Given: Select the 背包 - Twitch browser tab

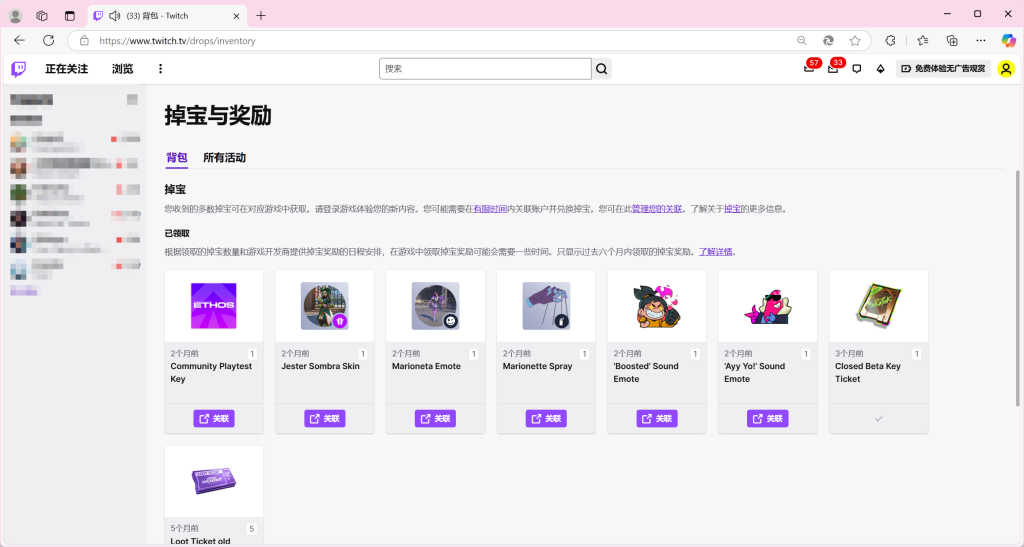Looking at the screenshot, I should [x=167, y=16].
